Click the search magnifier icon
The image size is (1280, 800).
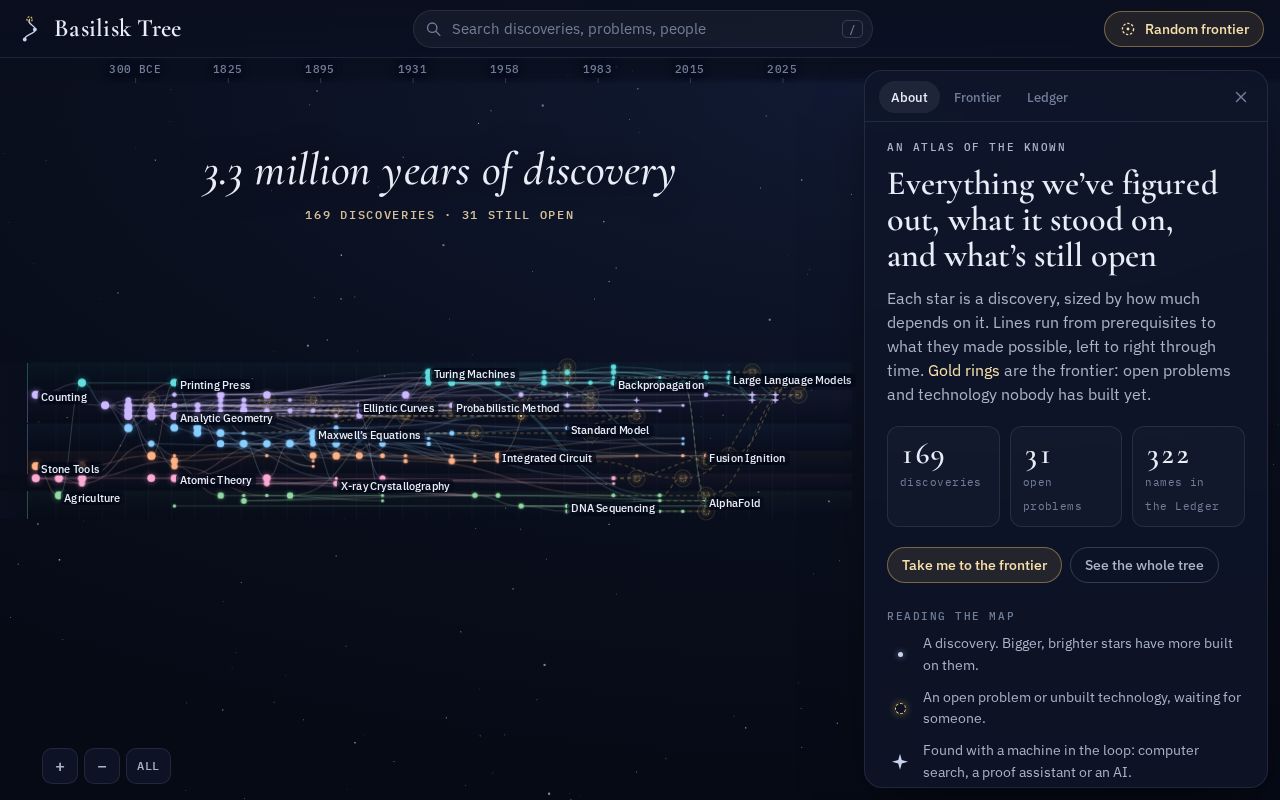tap(434, 29)
